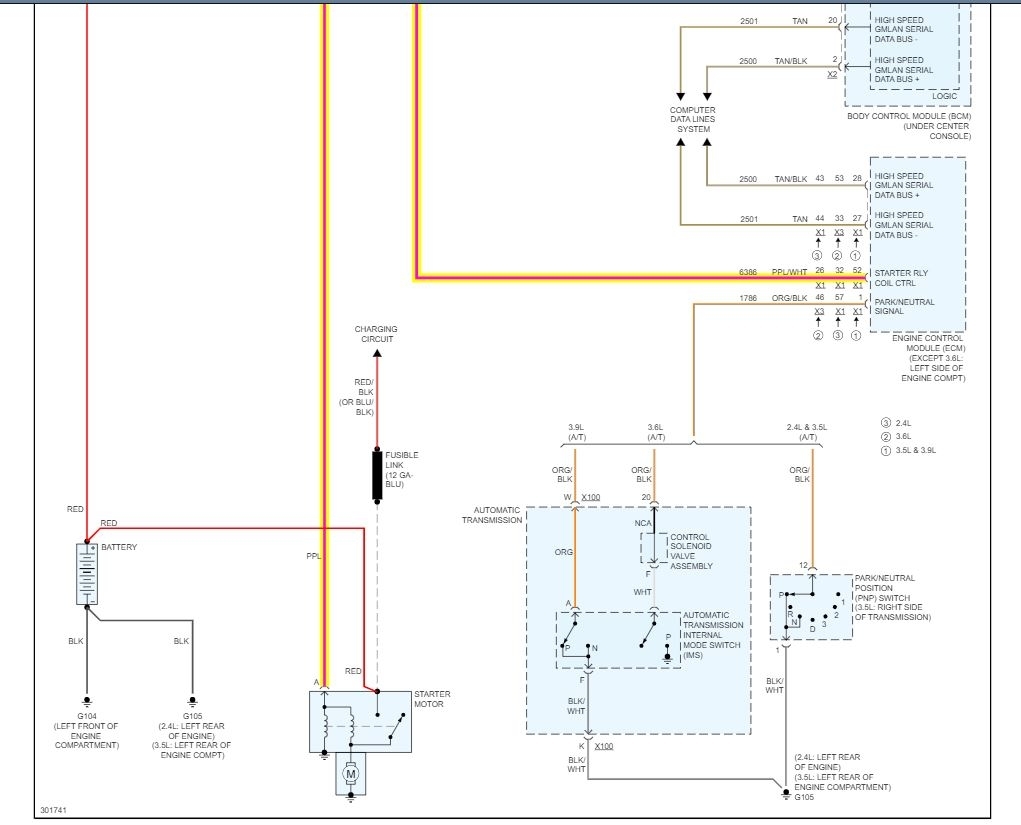Screen dimensions: 1021x825
Task: Select the 'BODY CONTROL MODULE (BCM)' label
Action: [x=909, y=116]
